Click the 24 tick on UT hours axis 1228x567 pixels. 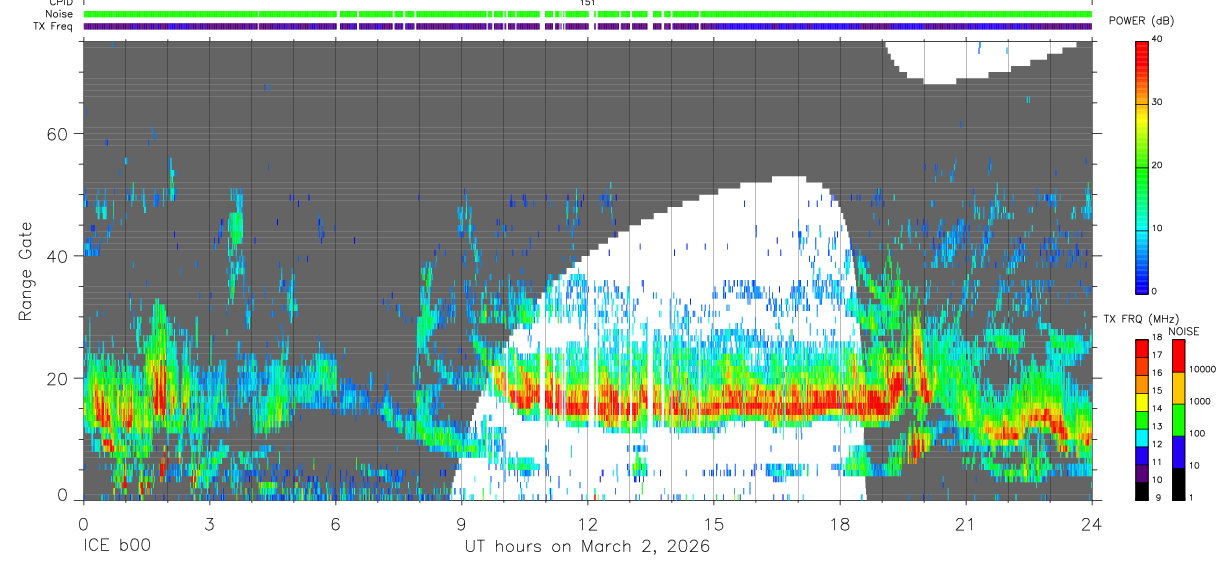(1092, 523)
